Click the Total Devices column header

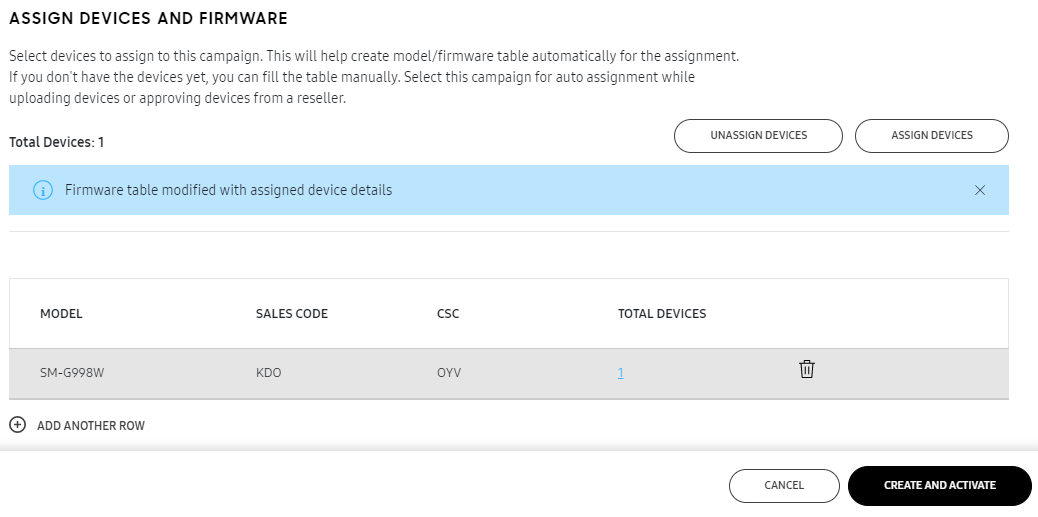point(661,314)
